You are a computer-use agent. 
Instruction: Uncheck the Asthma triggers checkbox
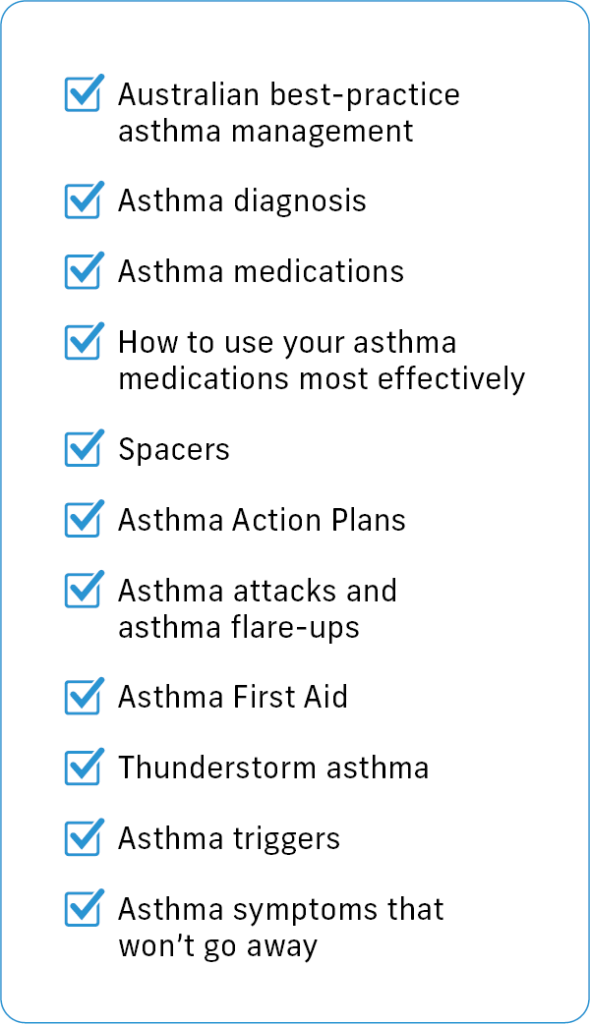[x=83, y=839]
